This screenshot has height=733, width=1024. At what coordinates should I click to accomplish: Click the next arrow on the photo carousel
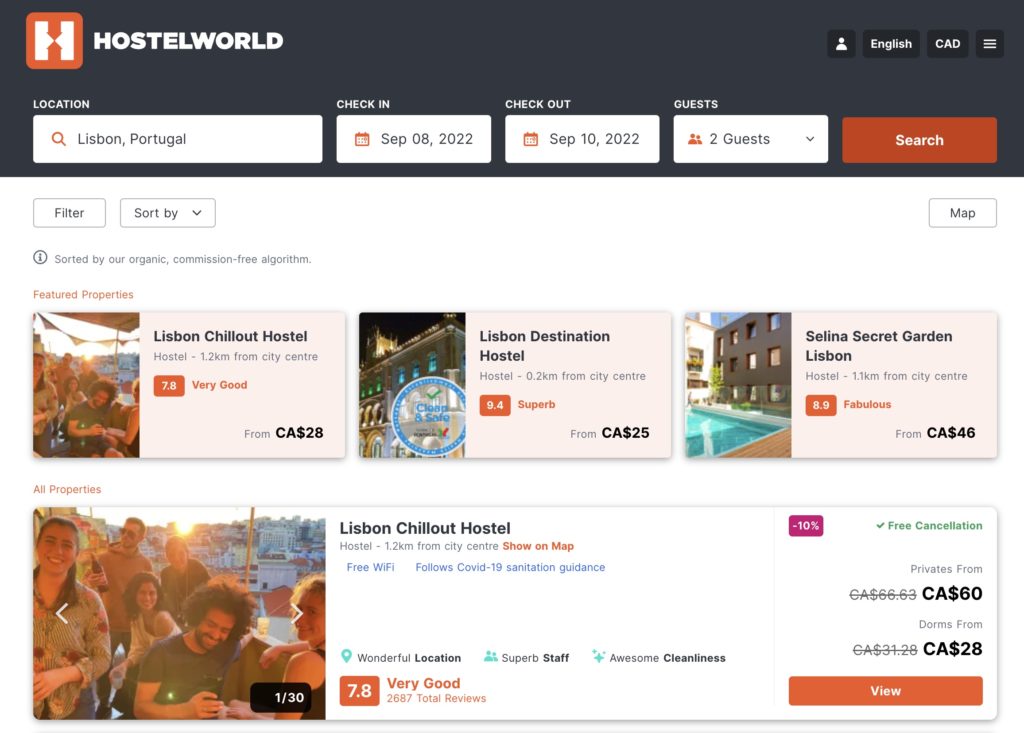coord(297,612)
